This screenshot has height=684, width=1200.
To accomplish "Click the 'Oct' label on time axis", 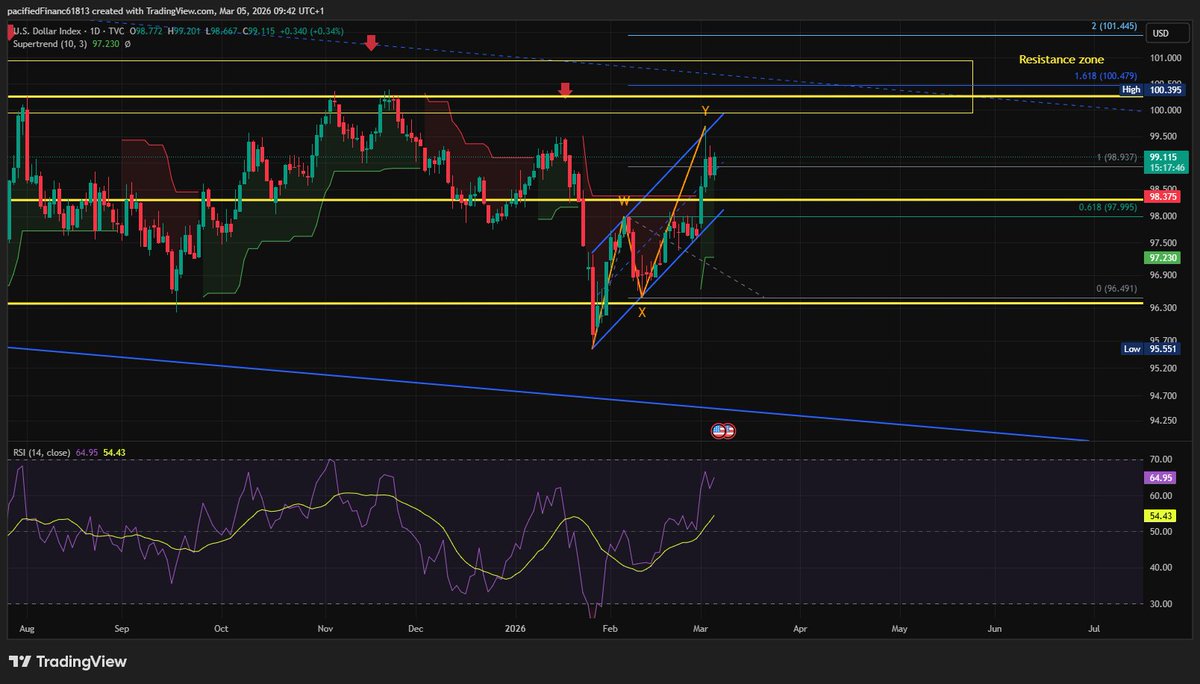I will pos(221,630).
